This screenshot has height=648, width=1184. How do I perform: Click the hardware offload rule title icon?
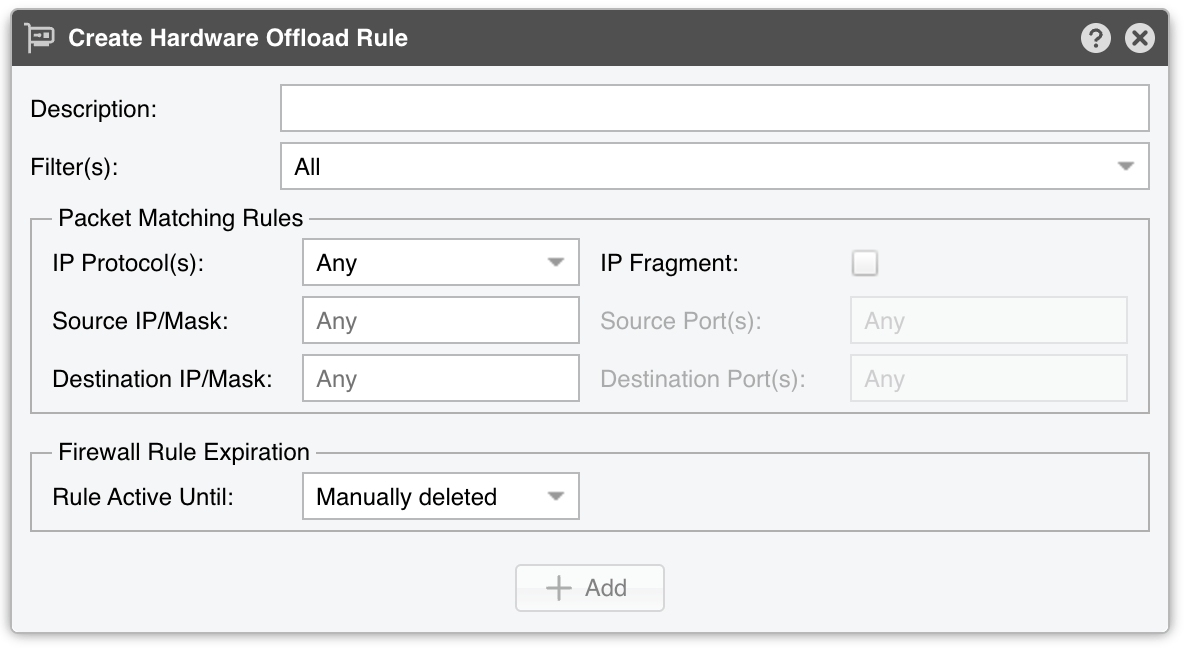(39, 38)
